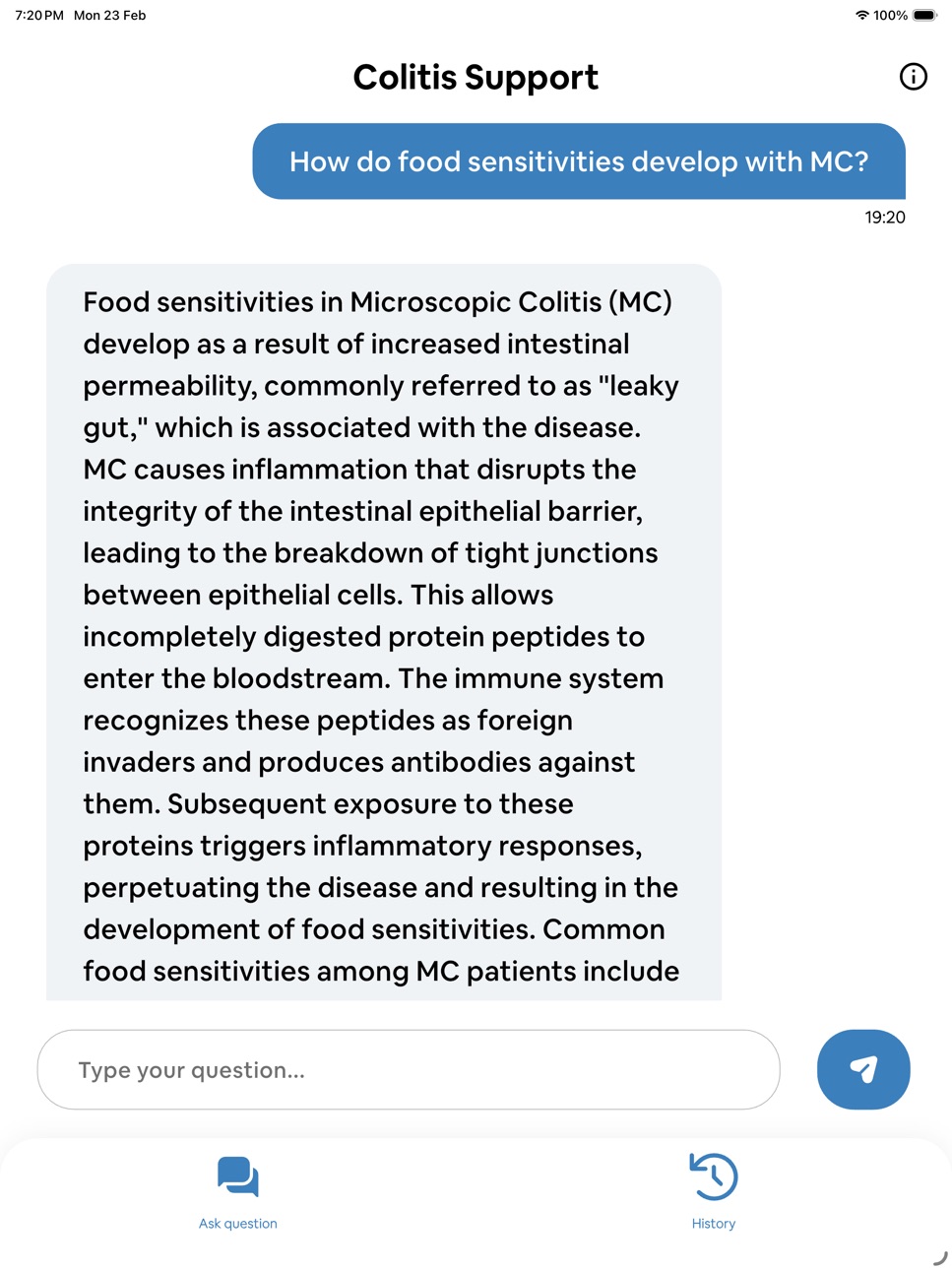The height and width of the screenshot is (1270, 952).
Task: Select the chat bubbles Ask question icon
Action: point(238,1176)
